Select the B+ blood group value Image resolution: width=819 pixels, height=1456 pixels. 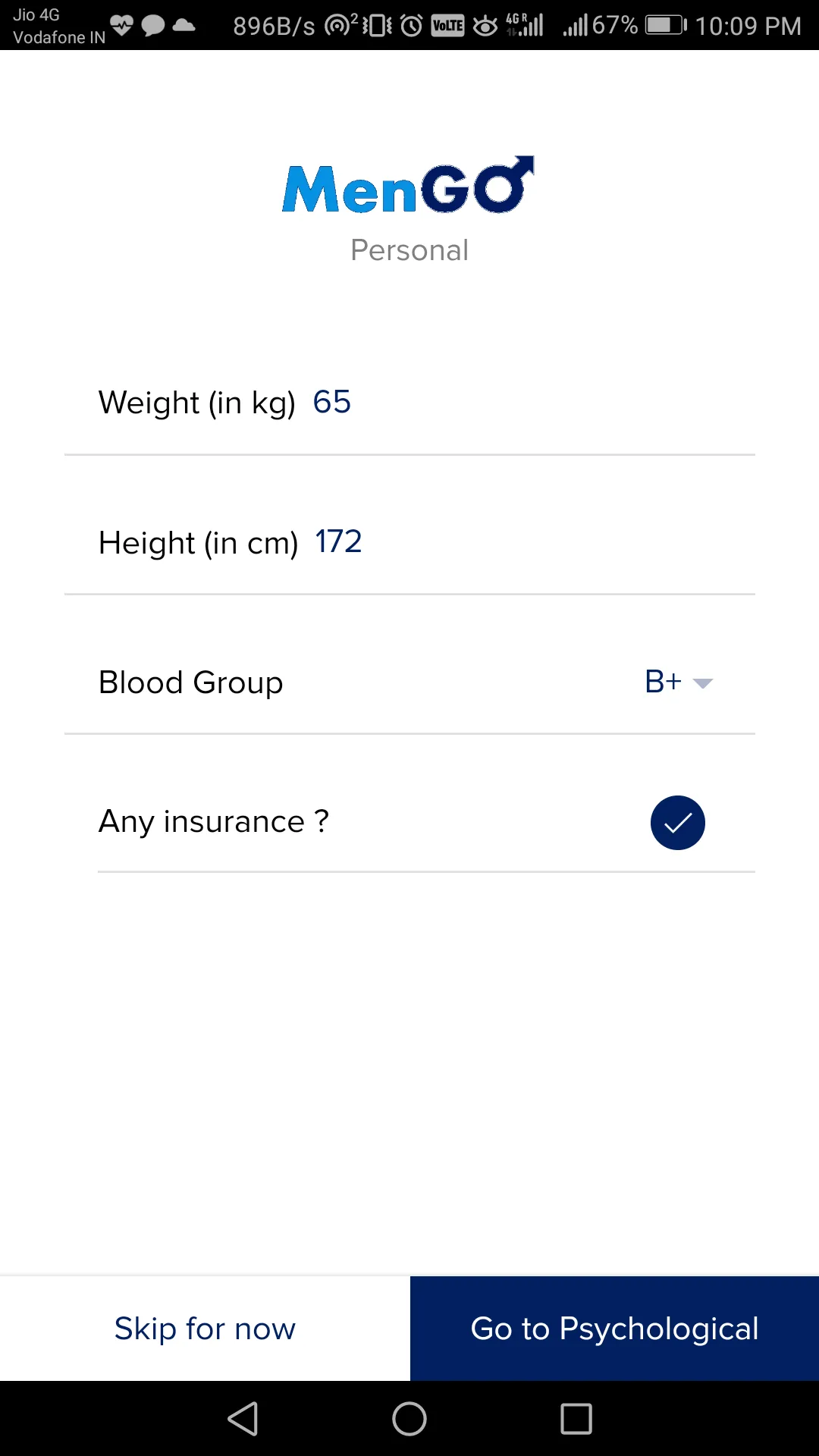pyautogui.click(x=663, y=682)
